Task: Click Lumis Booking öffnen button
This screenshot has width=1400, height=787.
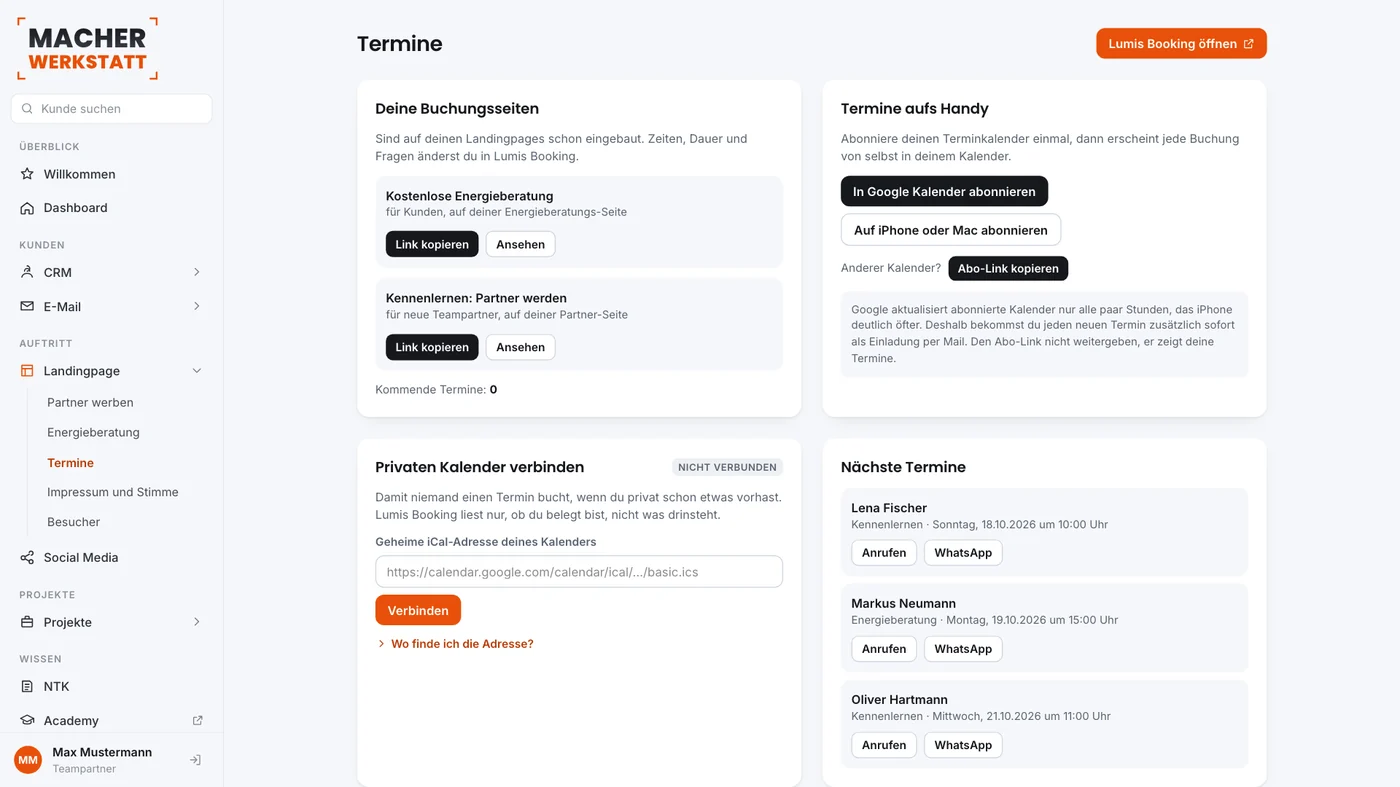Action: (x=1181, y=43)
